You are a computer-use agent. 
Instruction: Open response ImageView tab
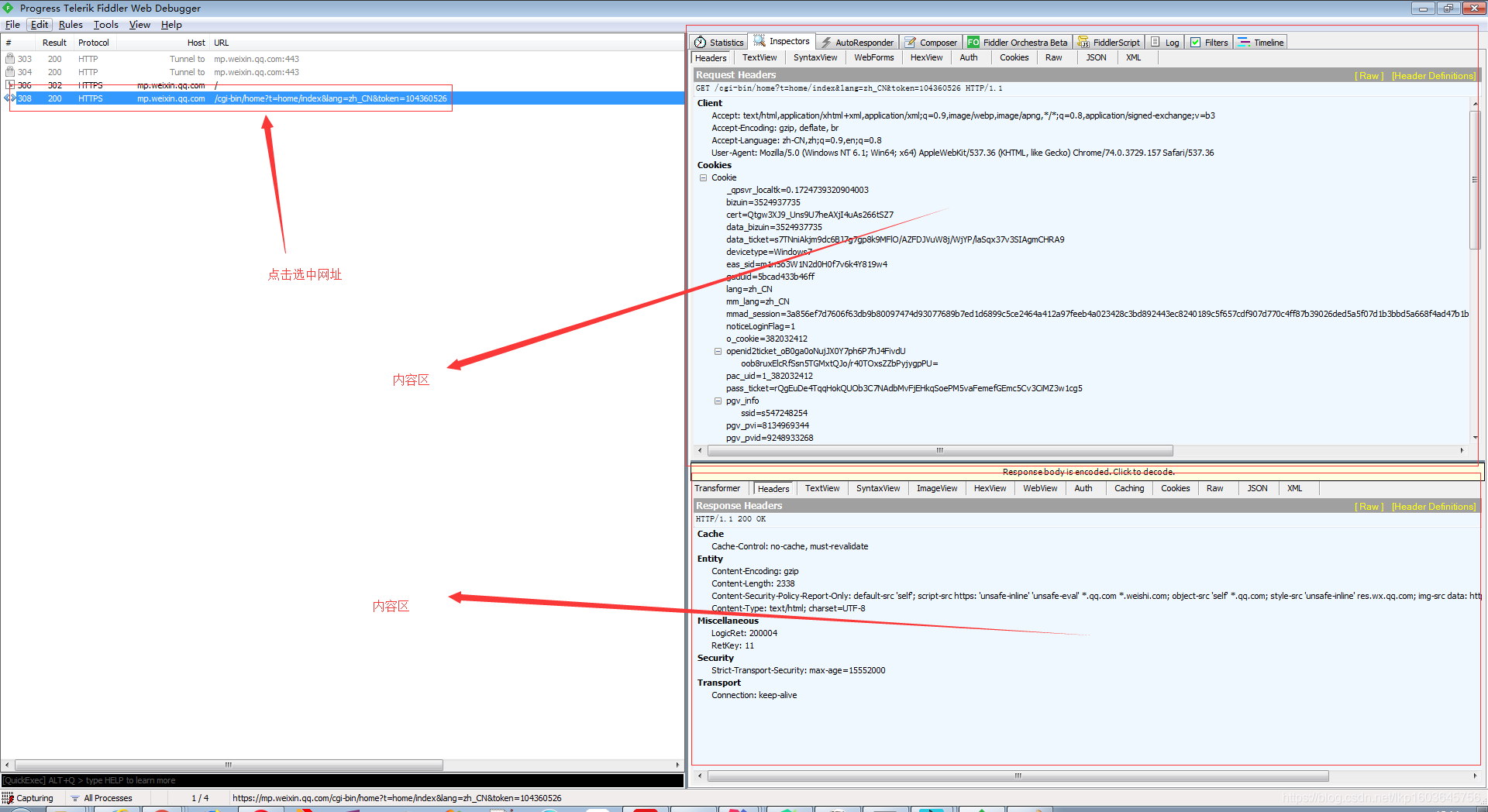click(x=937, y=488)
